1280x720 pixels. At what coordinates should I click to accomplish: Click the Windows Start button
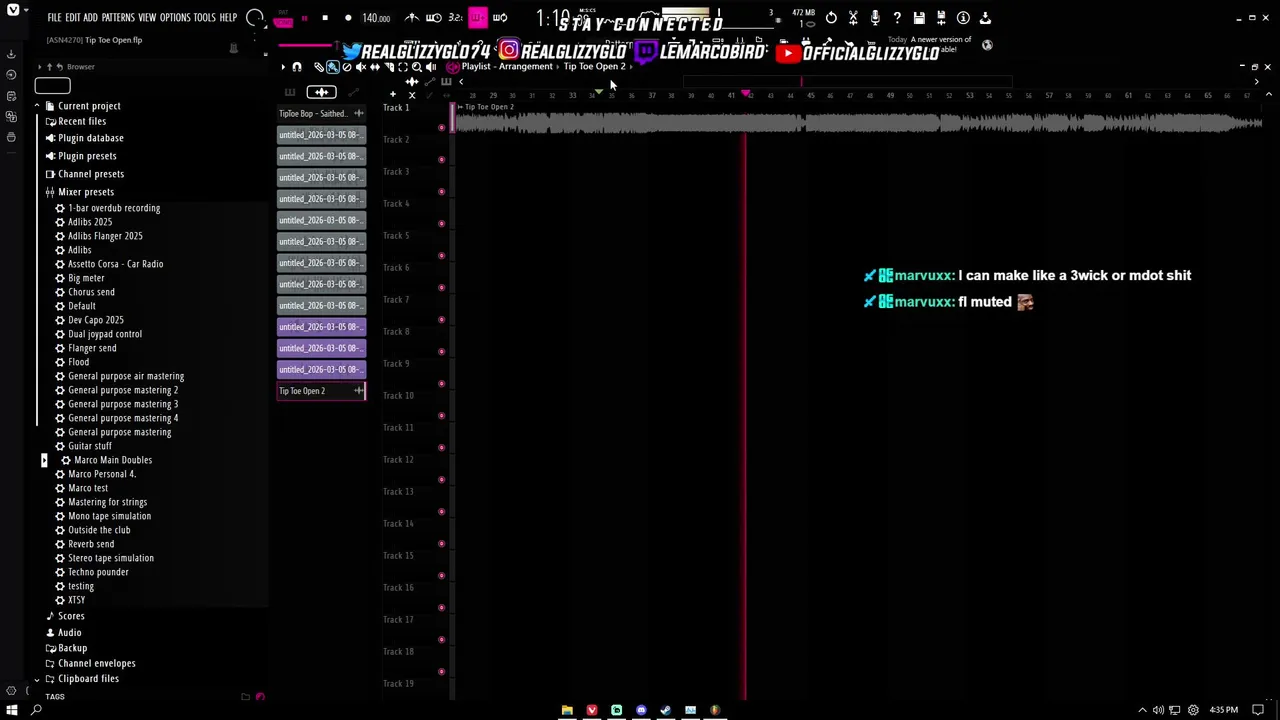(x=12, y=710)
